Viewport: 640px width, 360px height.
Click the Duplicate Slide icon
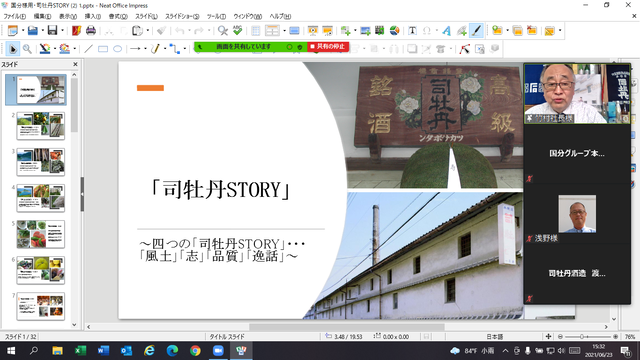click(x=517, y=31)
